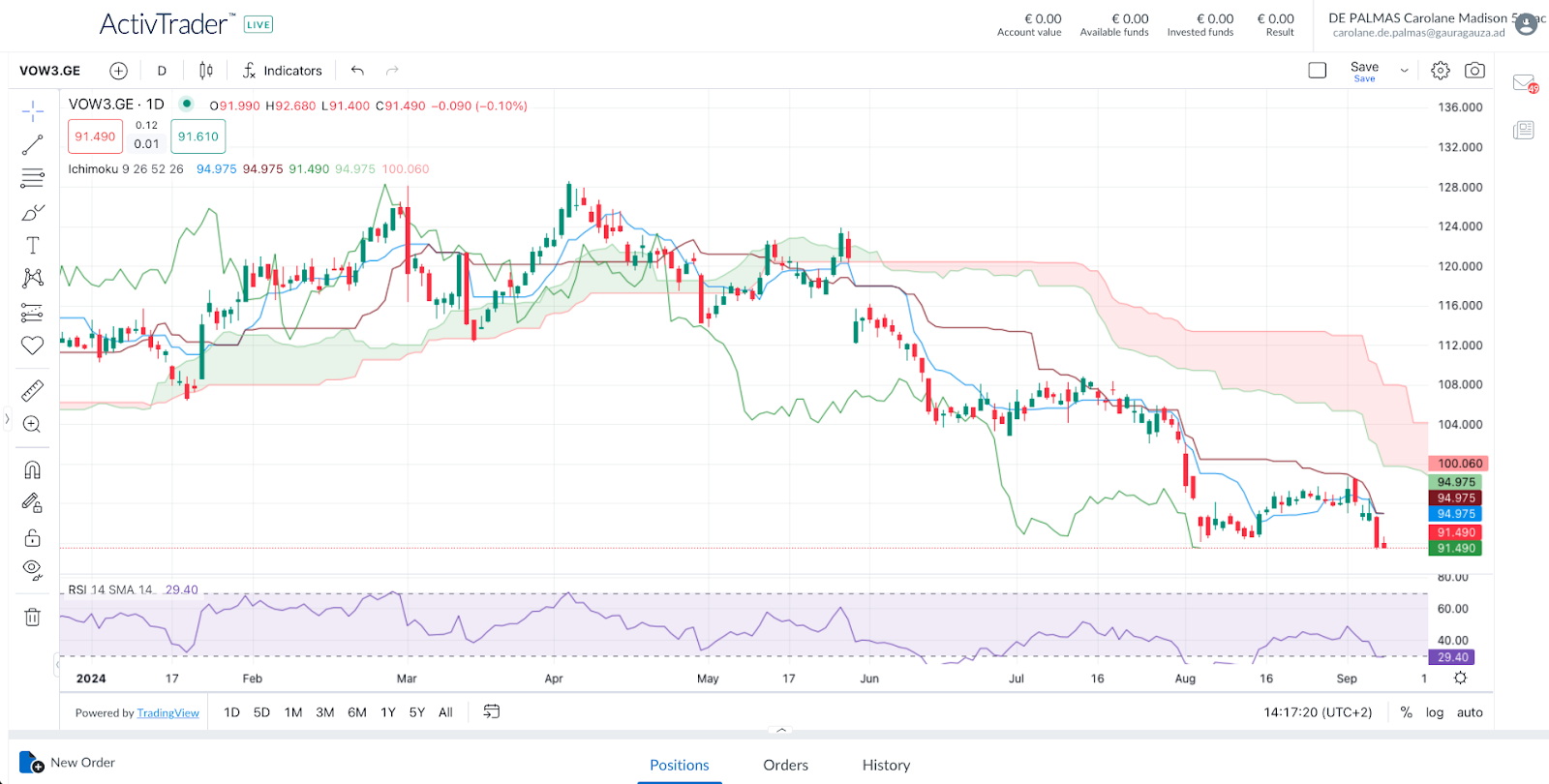The image size is (1549, 784).
Task: Open chart settings gear icon
Action: (1441, 71)
